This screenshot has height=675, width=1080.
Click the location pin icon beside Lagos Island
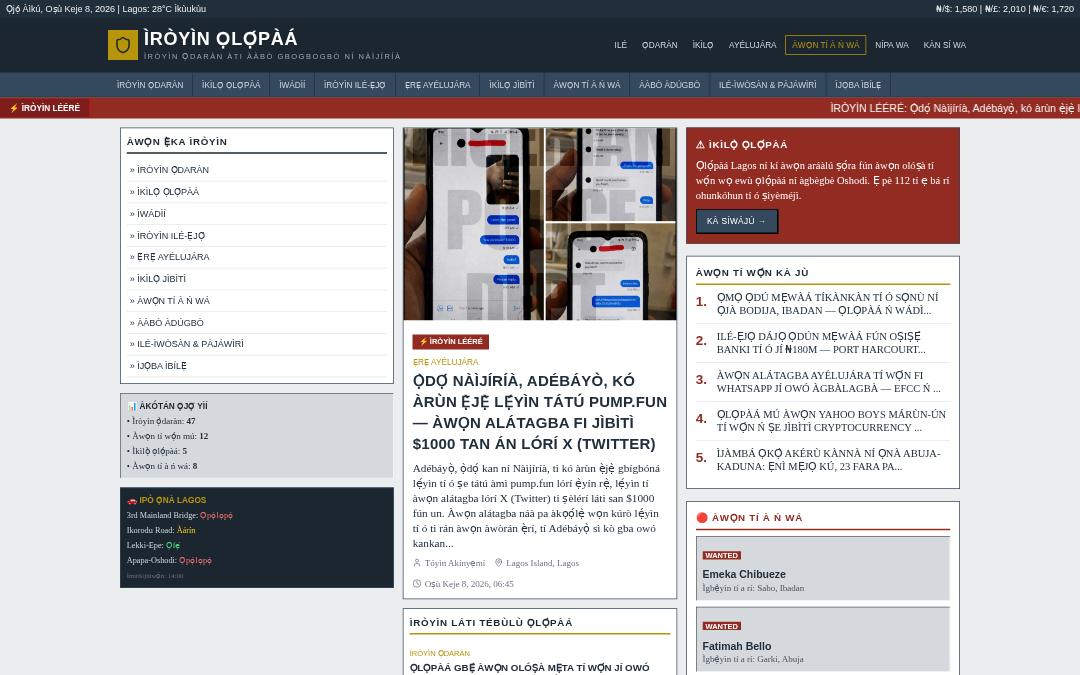pos(499,563)
